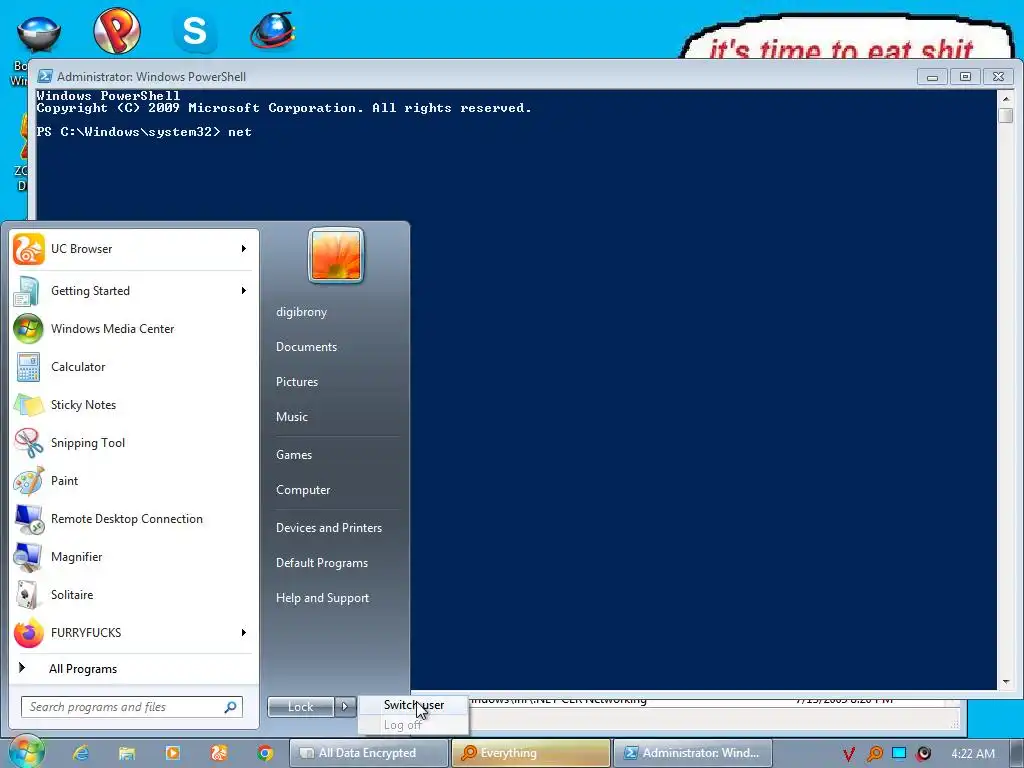Select Log off from the power menu

point(413,725)
